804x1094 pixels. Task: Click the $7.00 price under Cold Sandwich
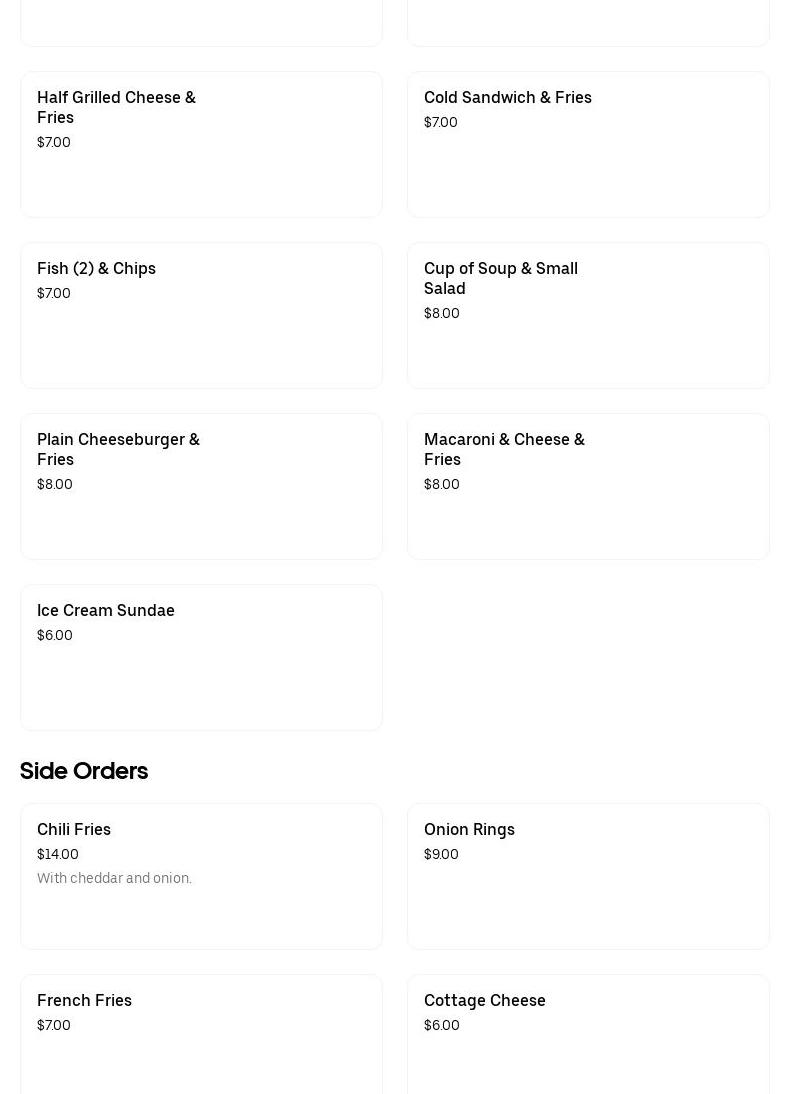coord(441,122)
